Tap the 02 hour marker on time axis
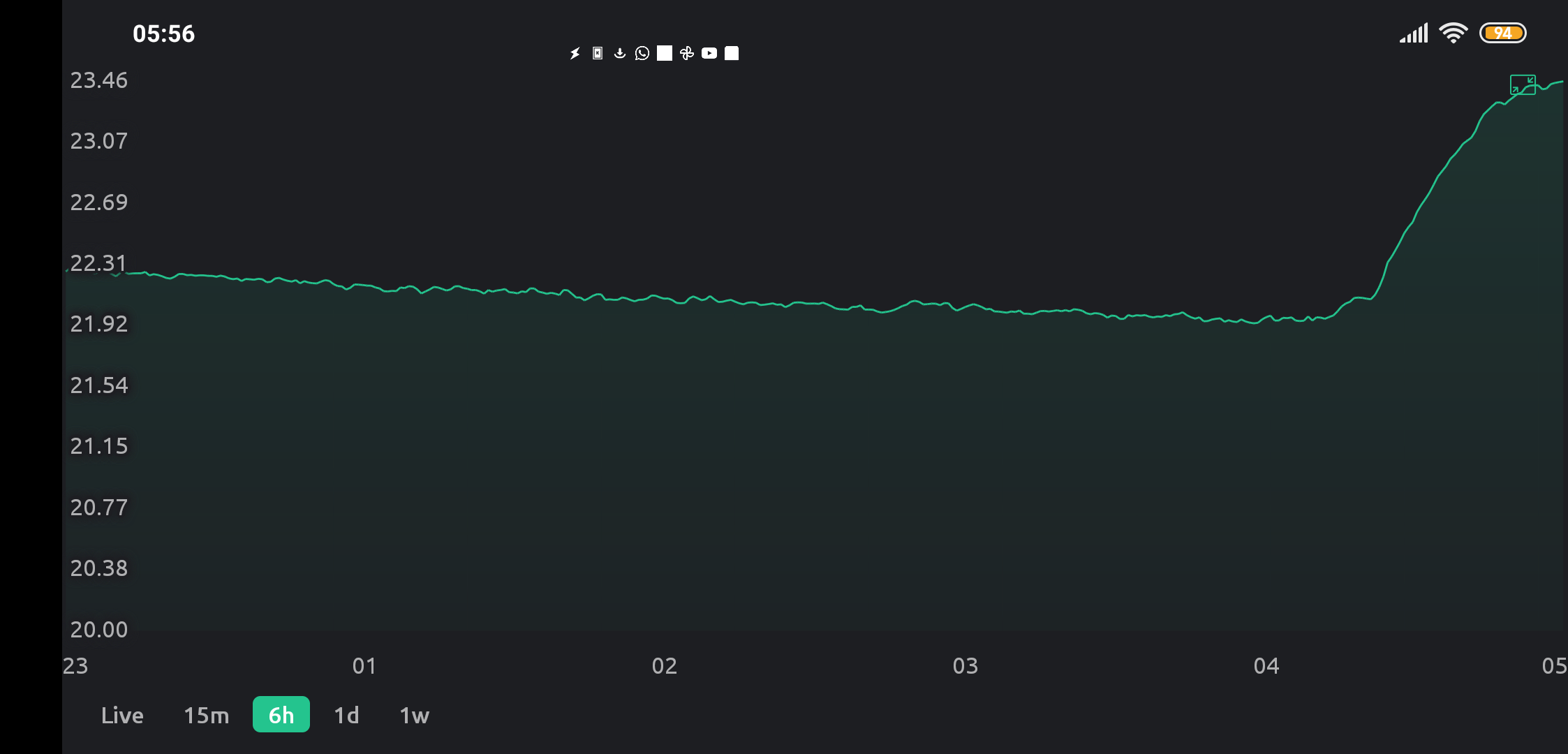Image resolution: width=1568 pixels, height=754 pixels. tap(665, 666)
